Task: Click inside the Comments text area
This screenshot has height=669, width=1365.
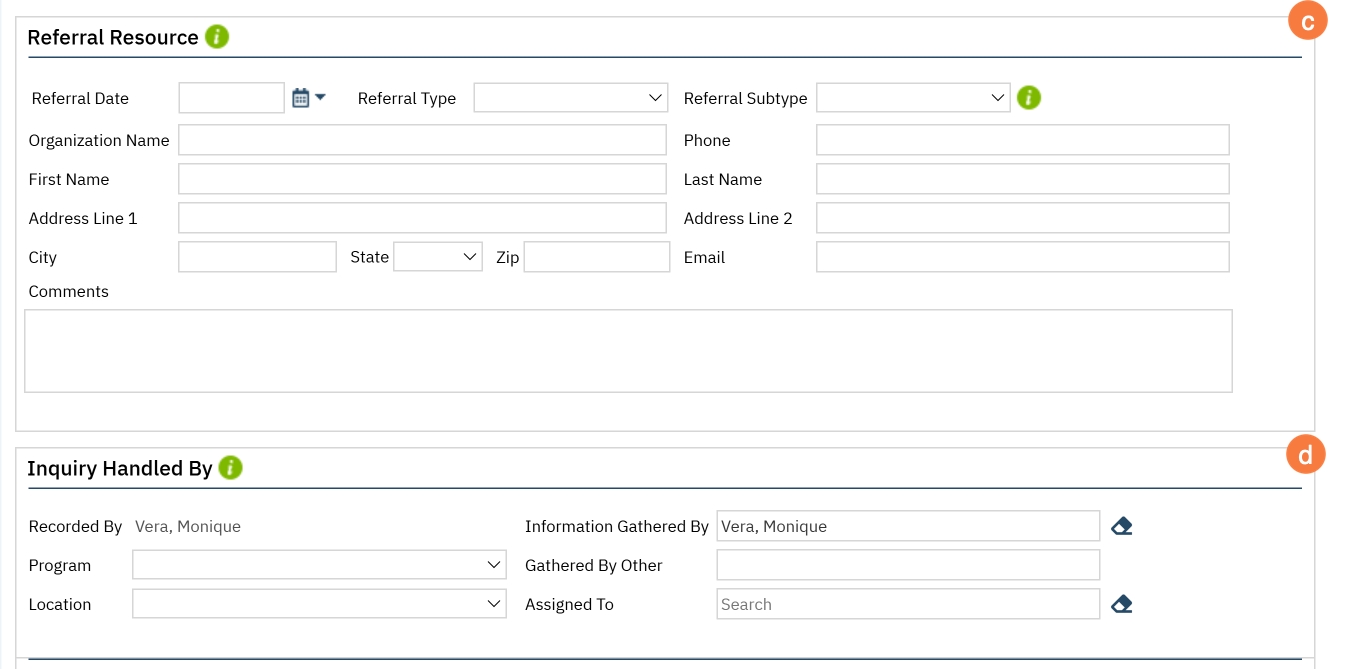Action: 628,350
